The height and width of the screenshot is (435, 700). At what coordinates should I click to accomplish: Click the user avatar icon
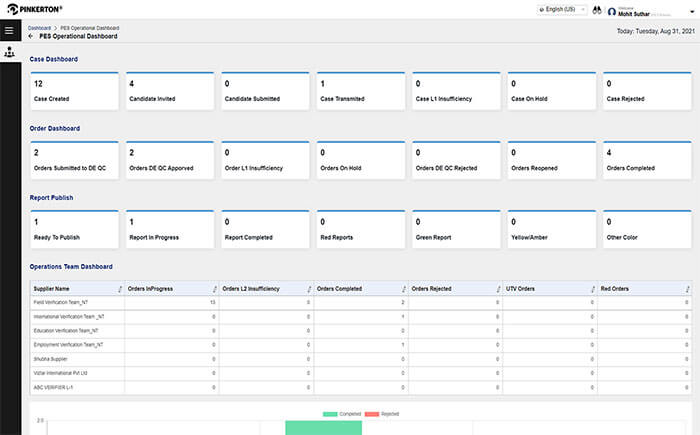coord(612,11)
